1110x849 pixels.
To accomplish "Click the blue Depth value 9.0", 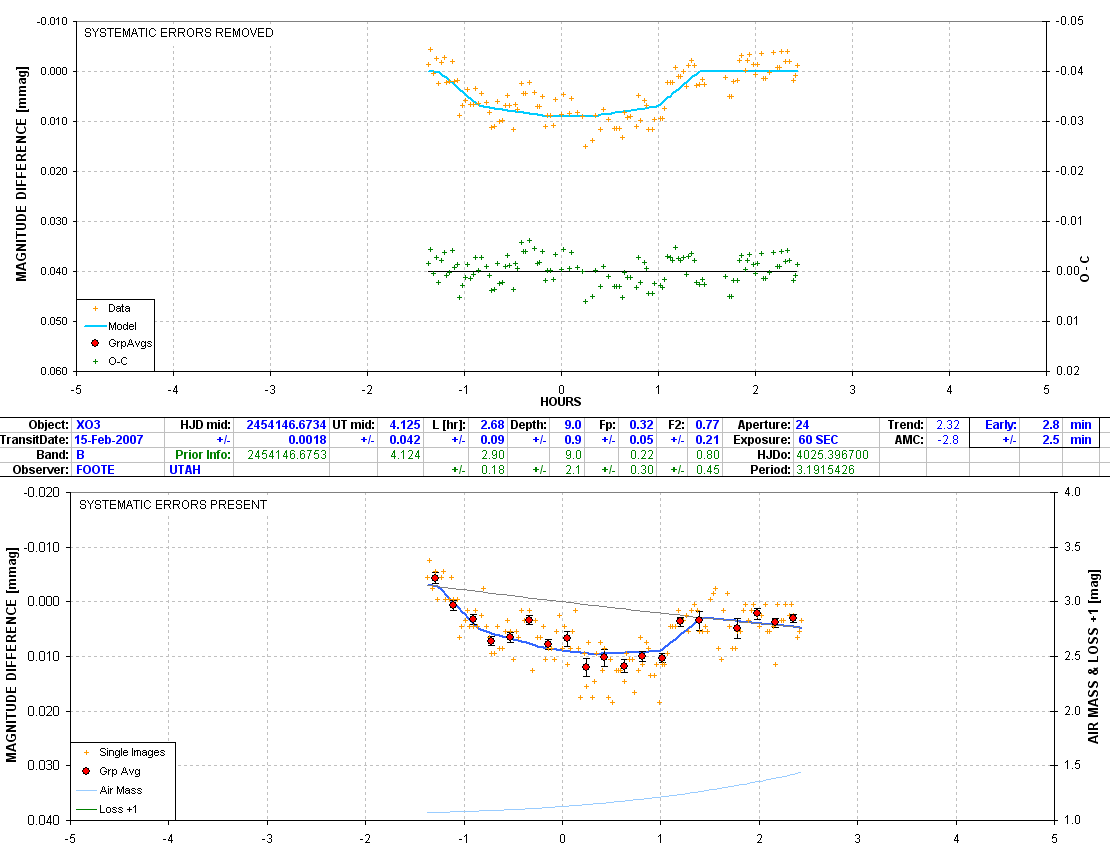I will [573, 425].
